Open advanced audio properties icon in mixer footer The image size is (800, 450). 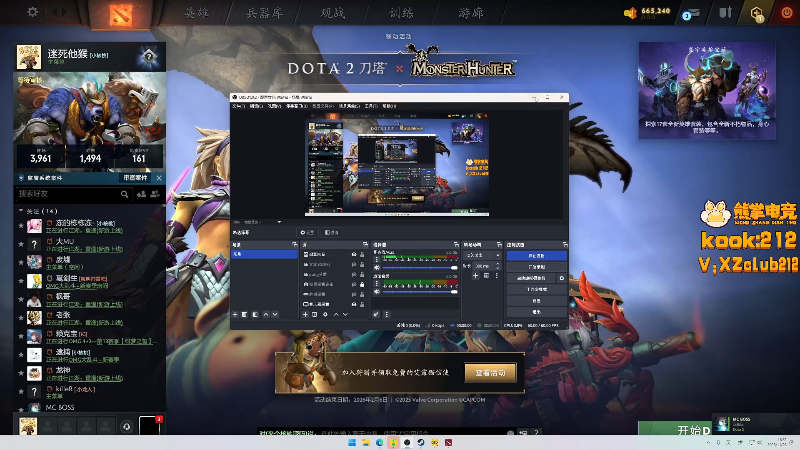[376, 315]
